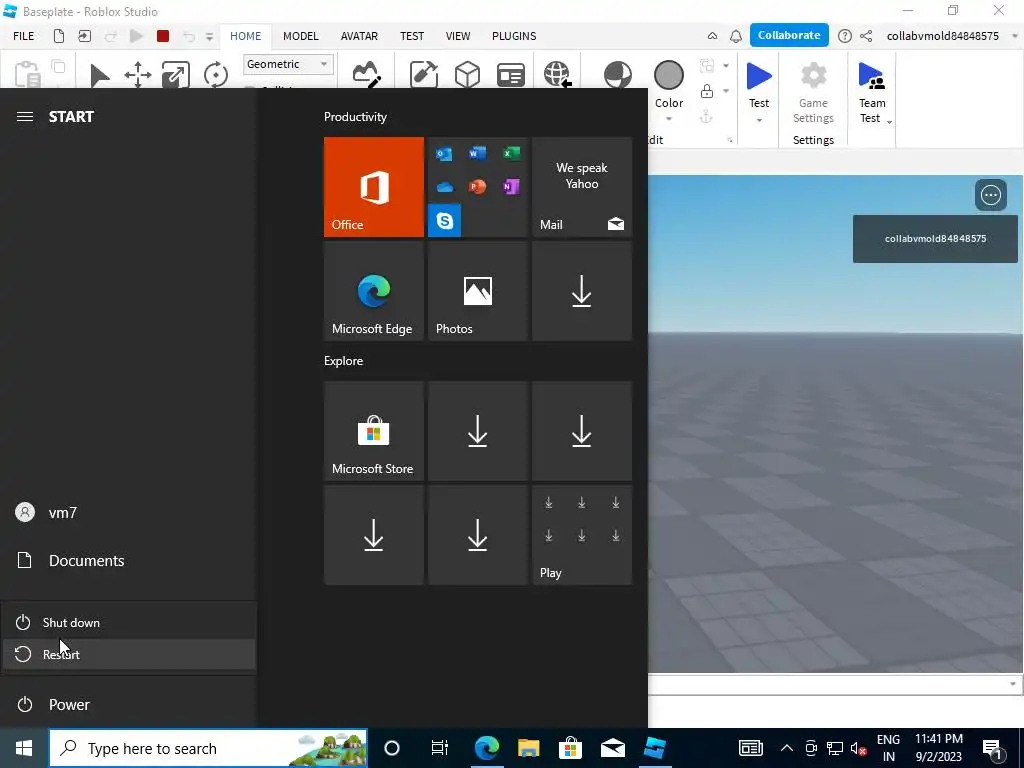Open the FILE menu
Viewport: 1024px width, 768px height.
point(24,36)
